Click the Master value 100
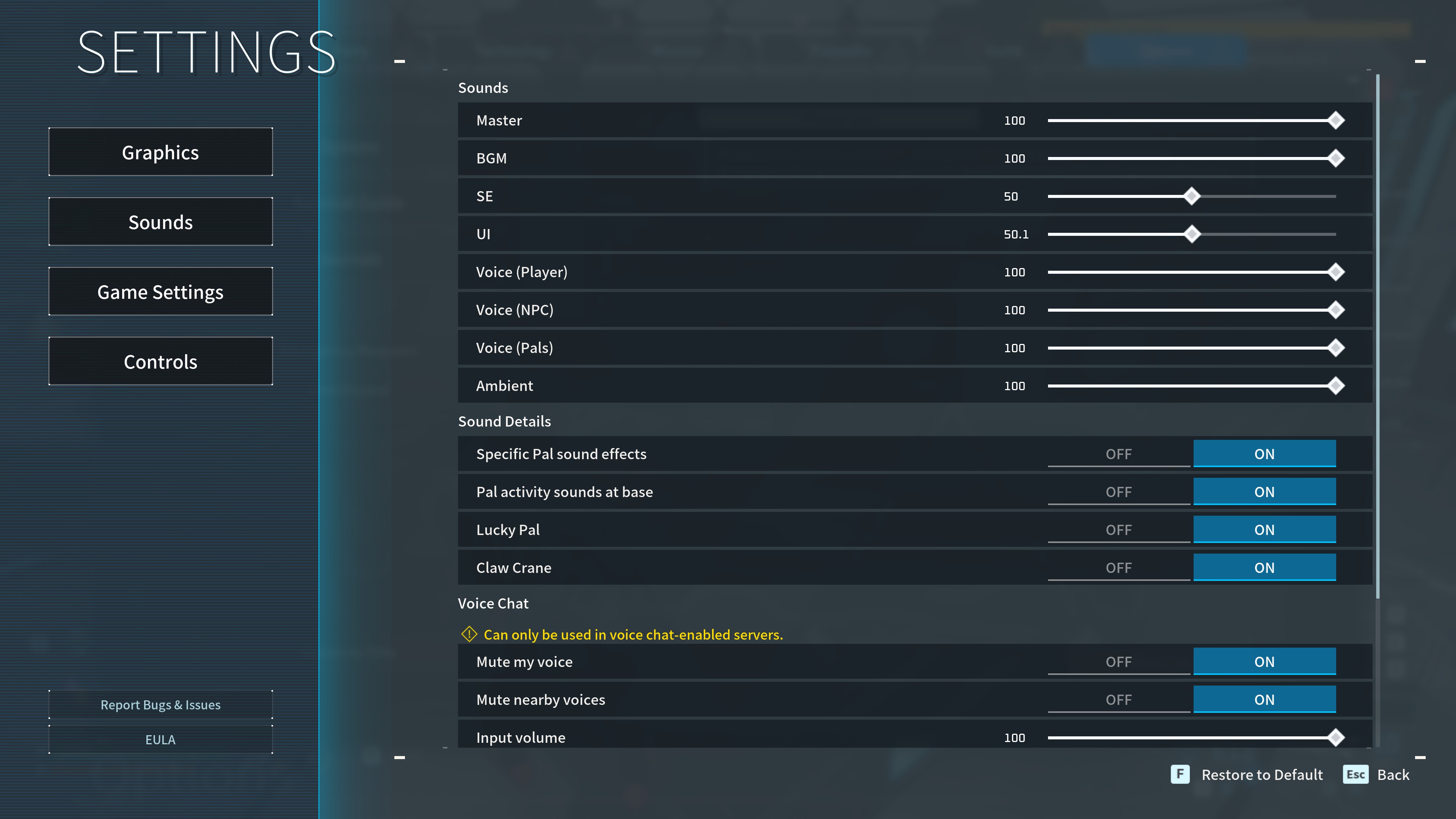Screen dimensions: 1456x819 [1015, 121]
